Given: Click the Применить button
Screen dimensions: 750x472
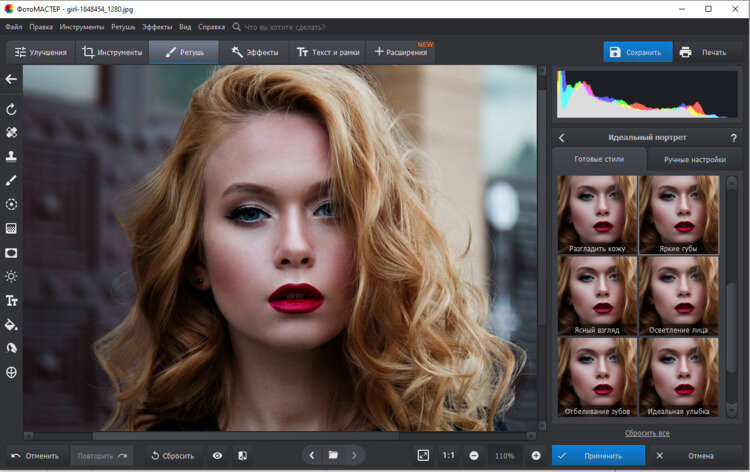Looking at the screenshot, I should tap(598, 456).
